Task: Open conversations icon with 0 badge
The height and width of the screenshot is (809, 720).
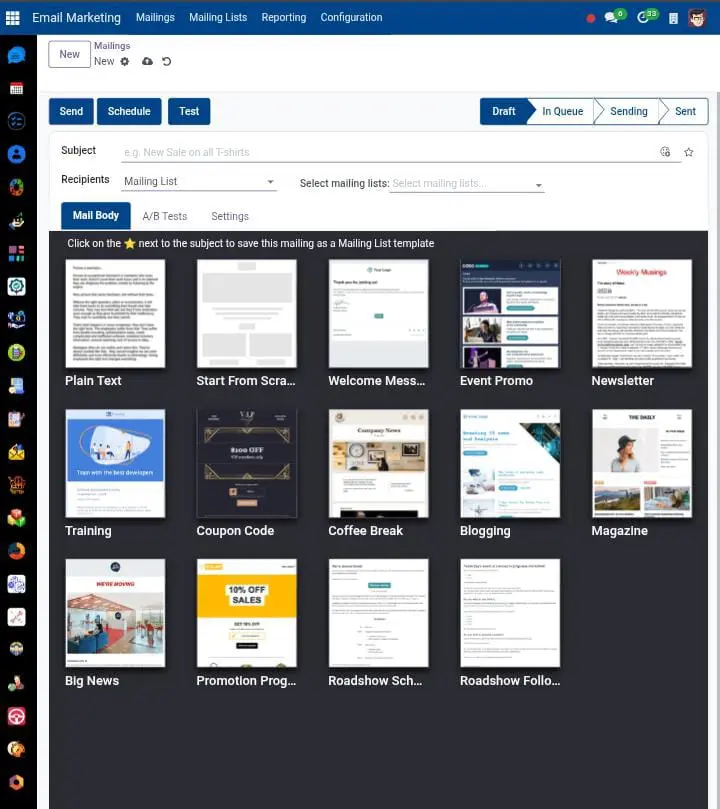Action: tap(614, 17)
